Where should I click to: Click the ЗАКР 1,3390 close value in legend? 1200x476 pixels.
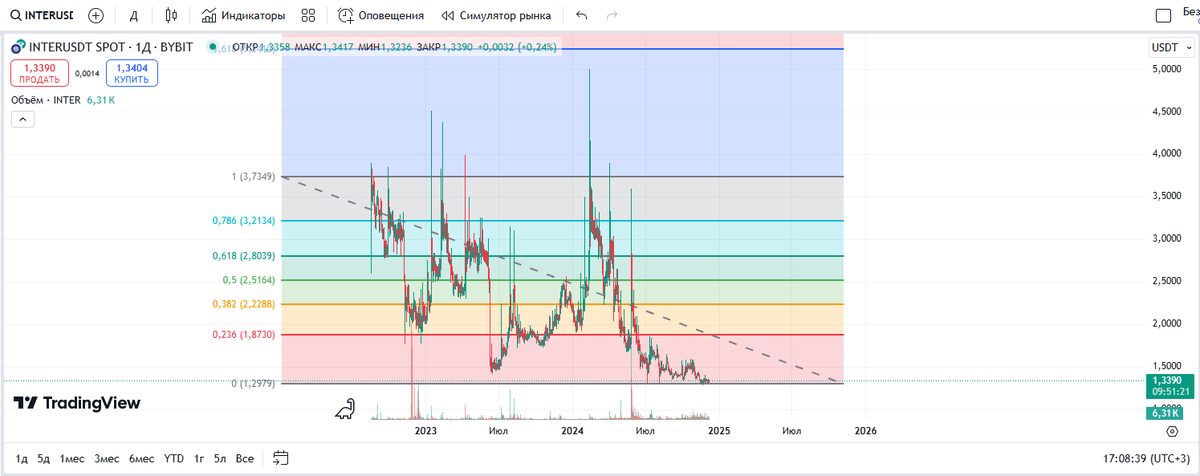coord(444,47)
